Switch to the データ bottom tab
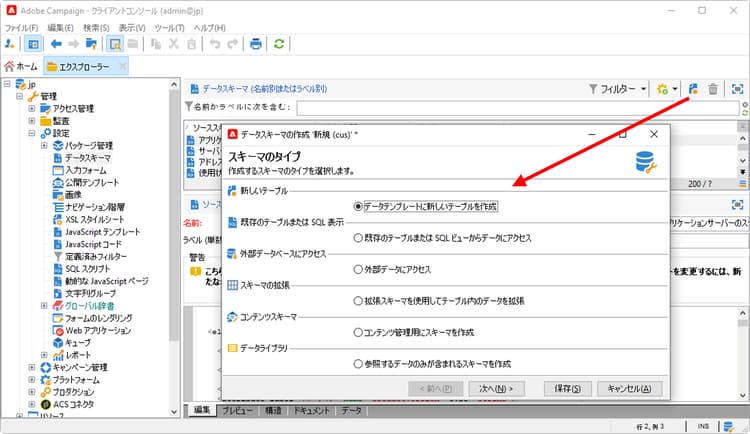750x434 pixels. coord(352,411)
